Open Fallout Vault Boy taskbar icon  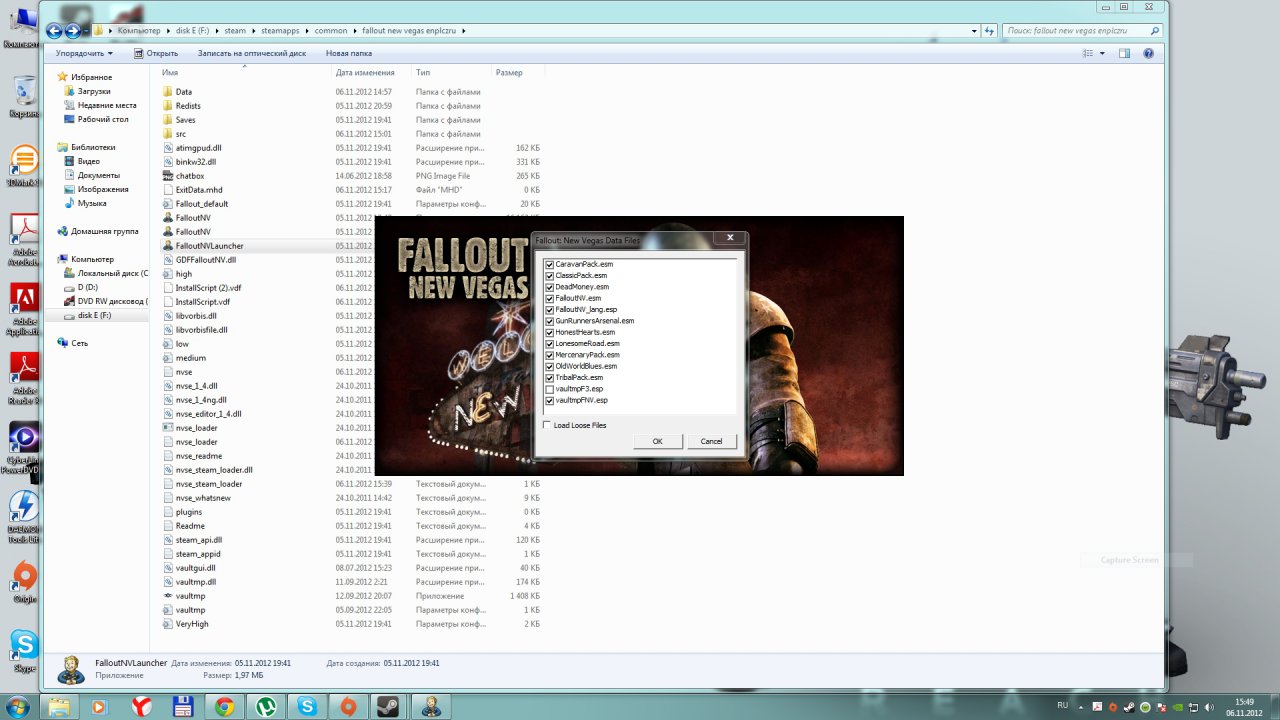[x=432, y=706]
